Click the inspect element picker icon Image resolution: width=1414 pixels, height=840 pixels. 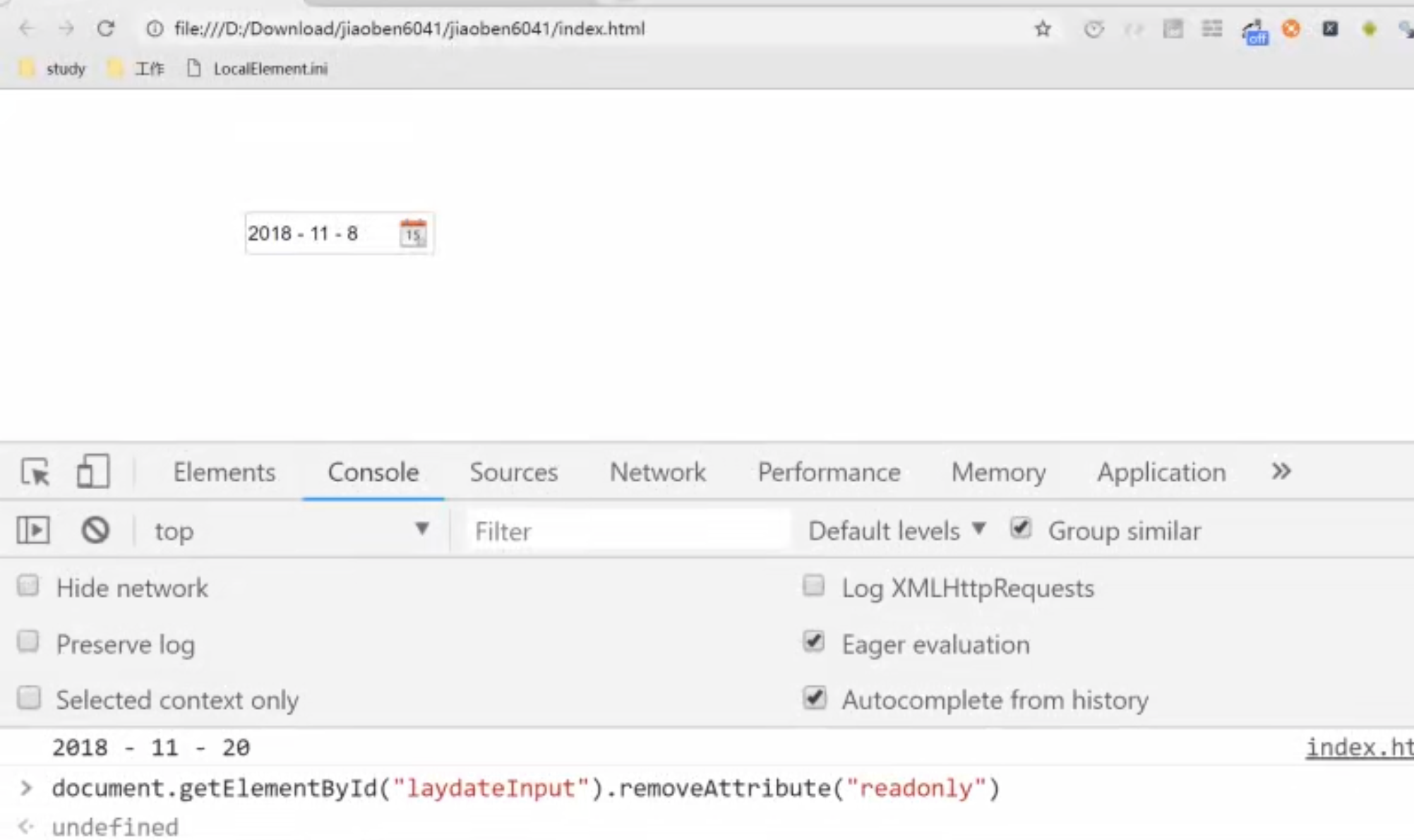(35, 472)
